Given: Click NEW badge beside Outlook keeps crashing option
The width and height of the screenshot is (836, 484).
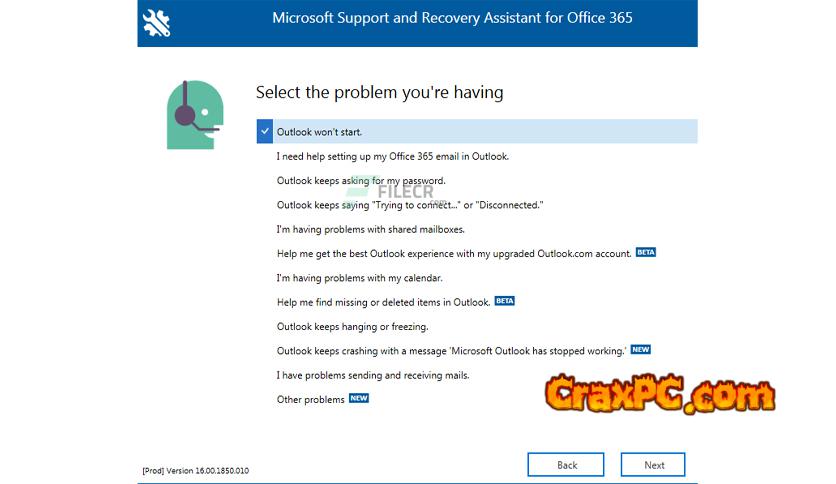Looking at the screenshot, I should click(x=641, y=350).
